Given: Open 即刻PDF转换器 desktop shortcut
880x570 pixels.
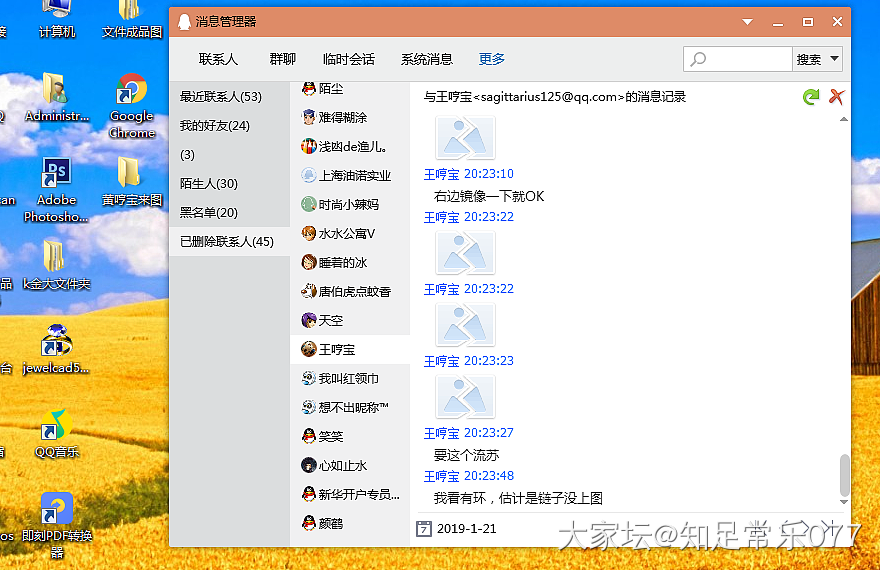Looking at the screenshot, I should click(x=56, y=526).
